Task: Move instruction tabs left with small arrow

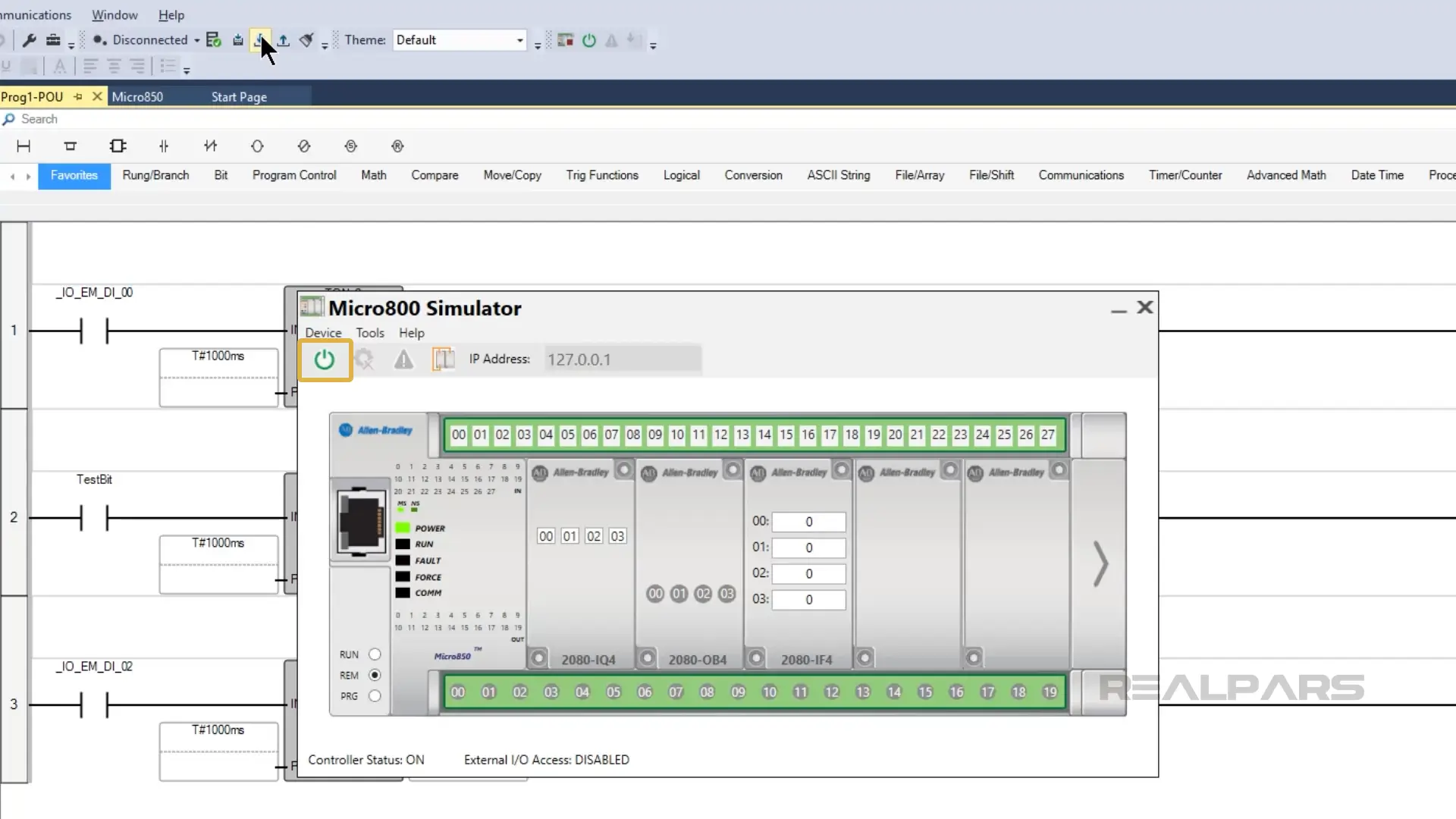Action: pyautogui.click(x=13, y=177)
